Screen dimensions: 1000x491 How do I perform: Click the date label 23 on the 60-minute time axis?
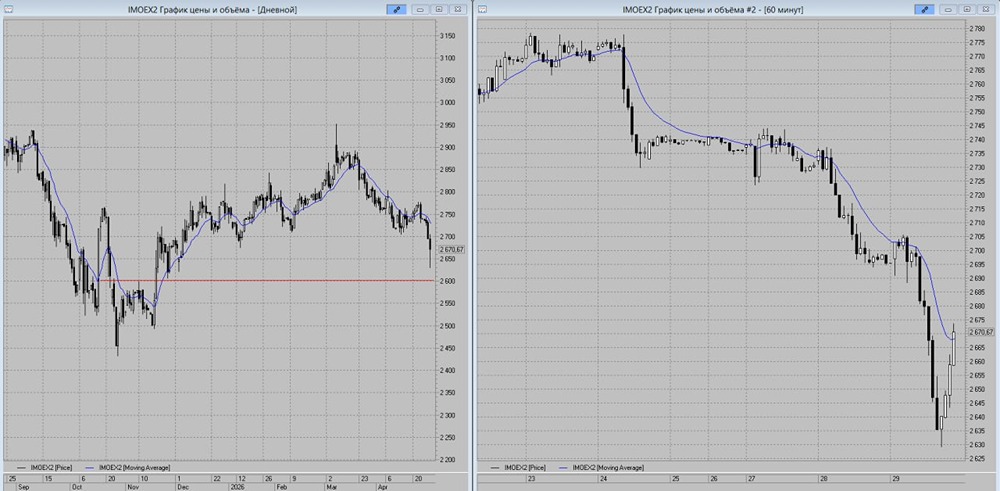[x=531, y=478]
